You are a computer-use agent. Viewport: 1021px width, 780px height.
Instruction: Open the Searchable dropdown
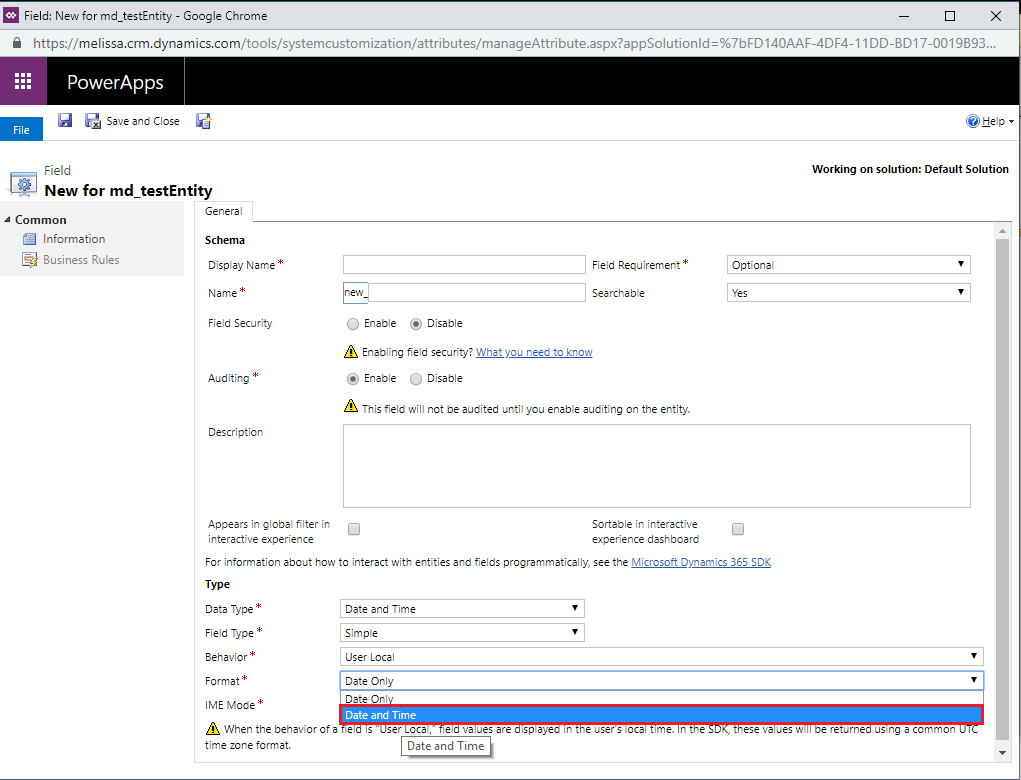848,292
